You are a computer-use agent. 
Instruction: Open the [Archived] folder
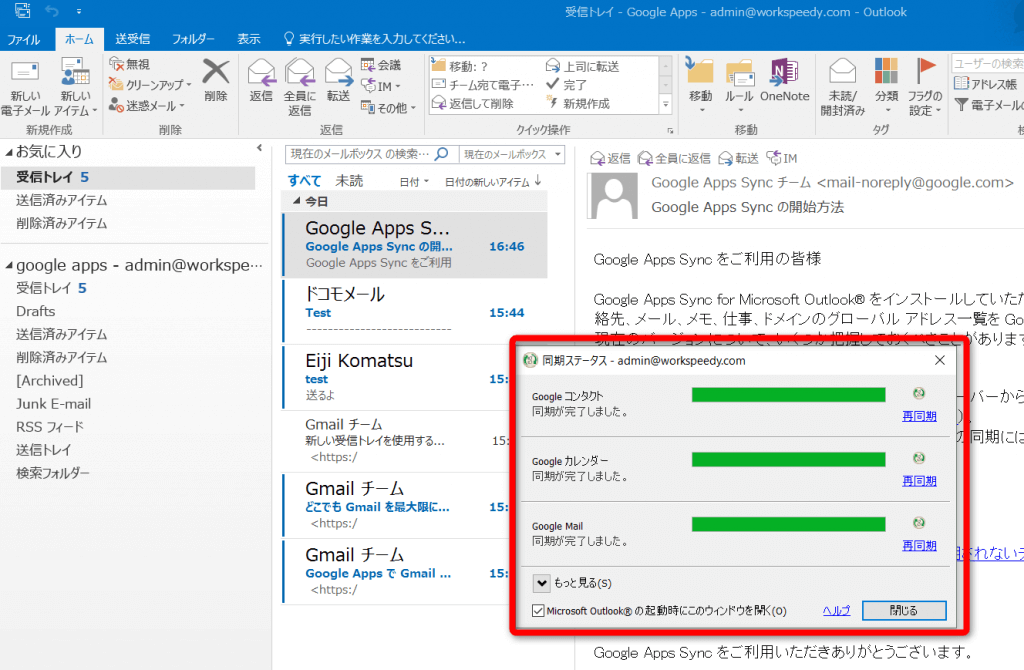50,381
